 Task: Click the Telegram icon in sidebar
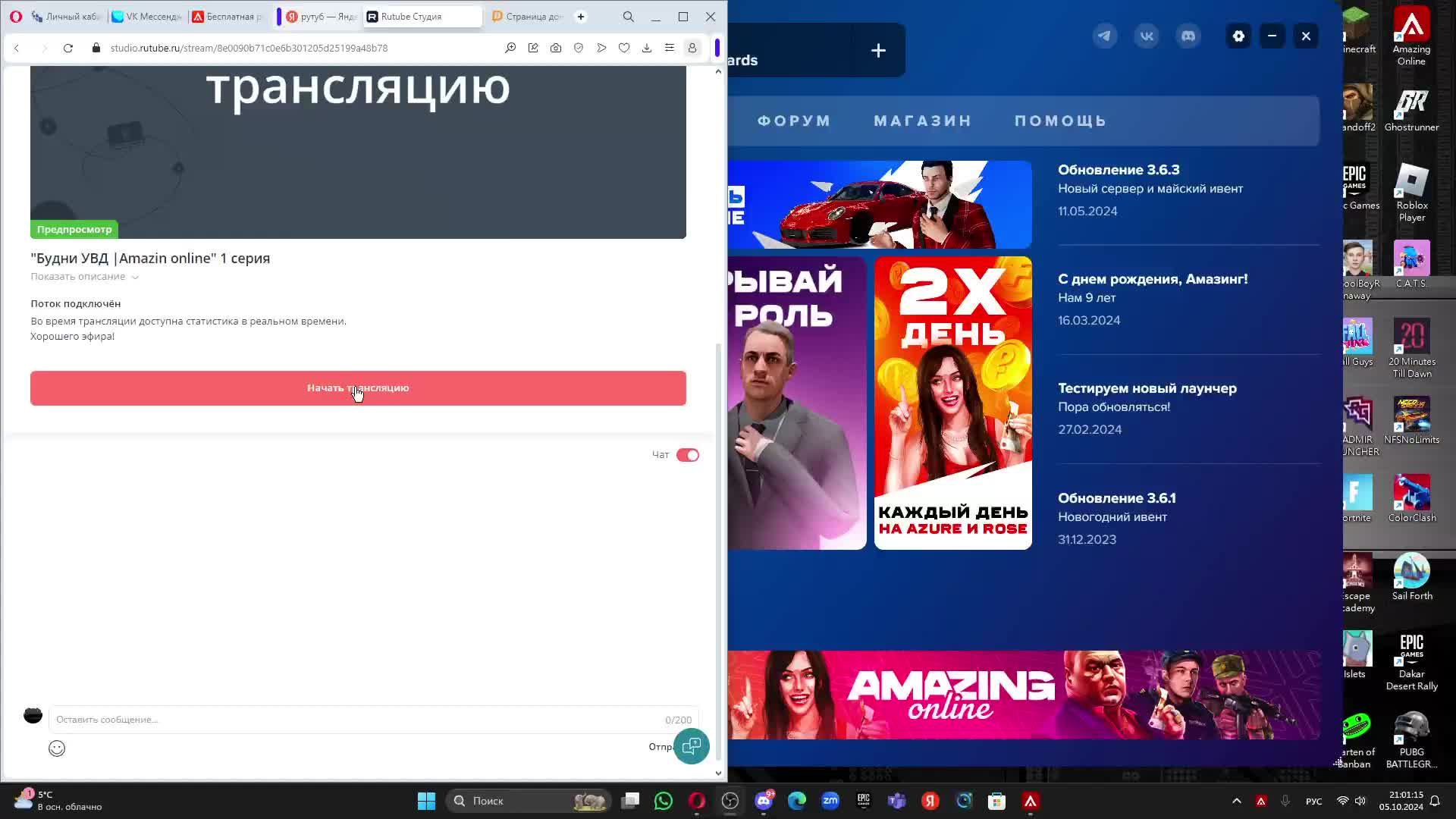click(1104, 36)
